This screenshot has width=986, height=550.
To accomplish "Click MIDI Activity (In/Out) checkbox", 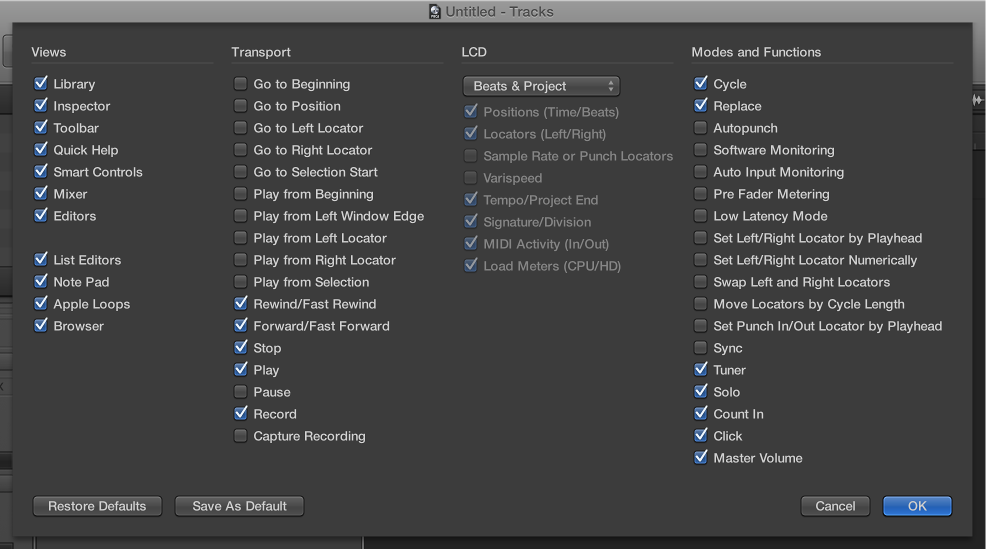I will (470, 244).
